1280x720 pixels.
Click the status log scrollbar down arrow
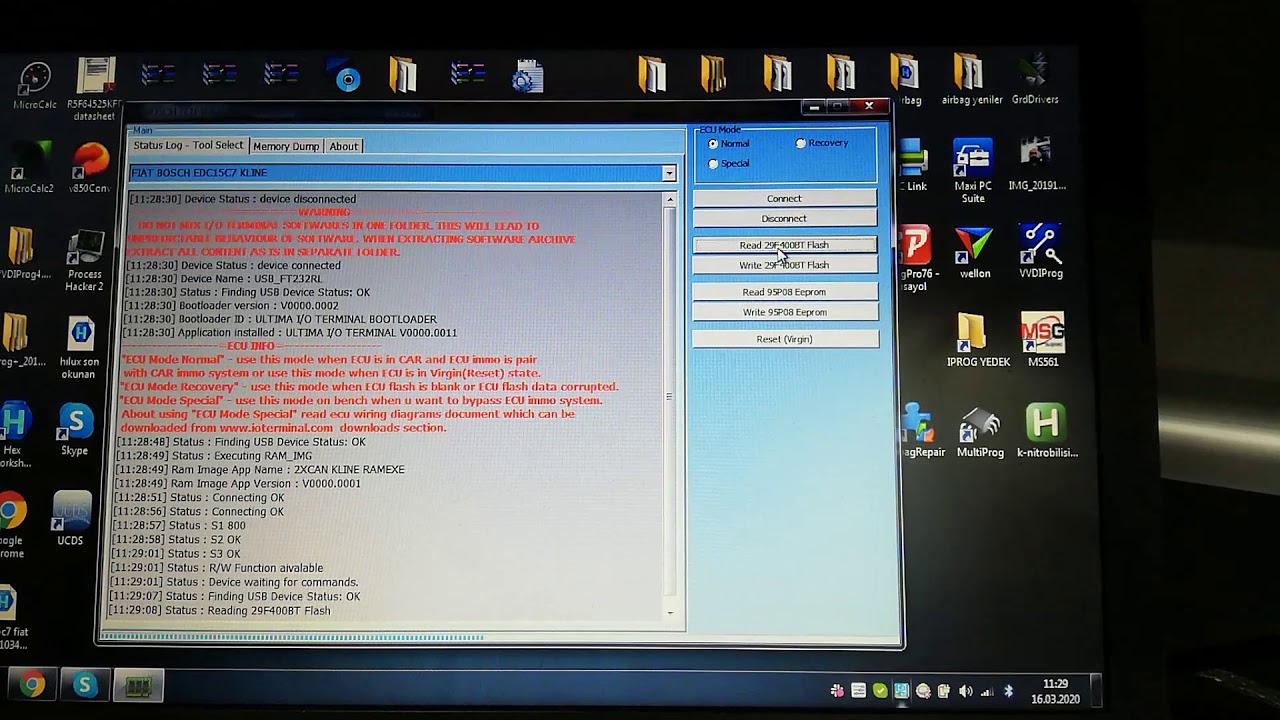pos(670,613)
